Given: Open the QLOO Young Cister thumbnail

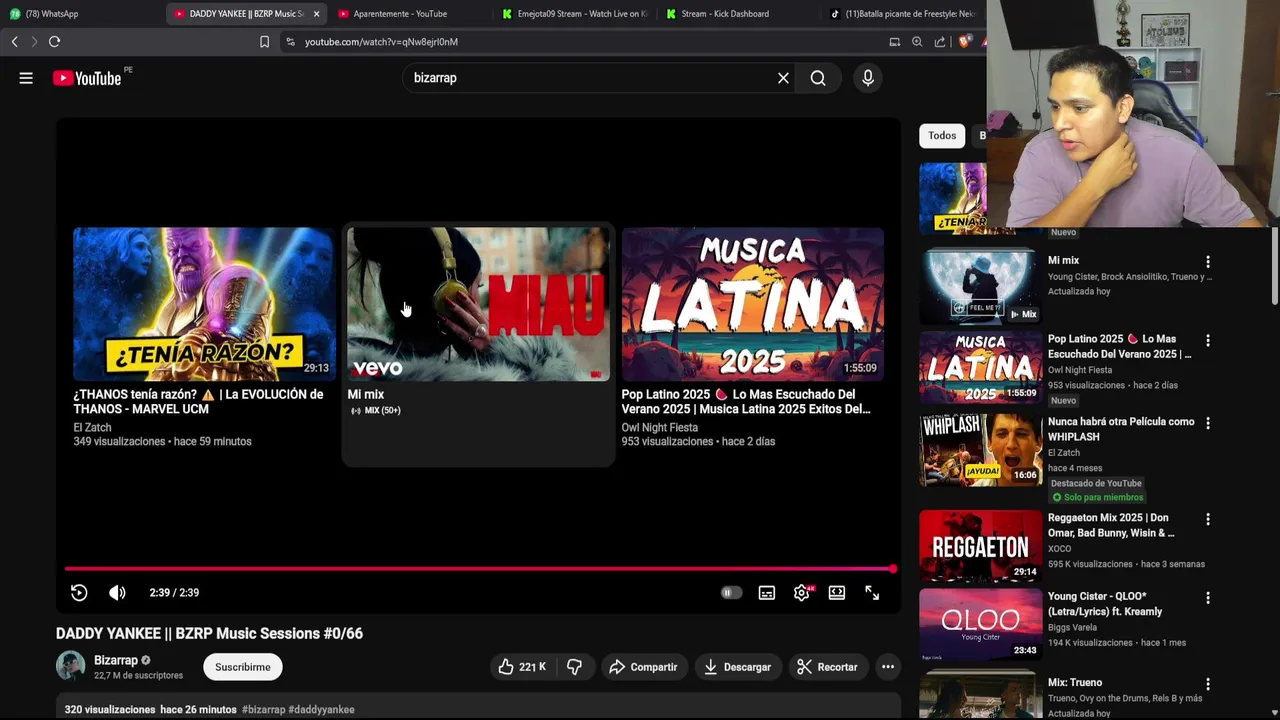Looking at the screenshot, I should 980,624.
